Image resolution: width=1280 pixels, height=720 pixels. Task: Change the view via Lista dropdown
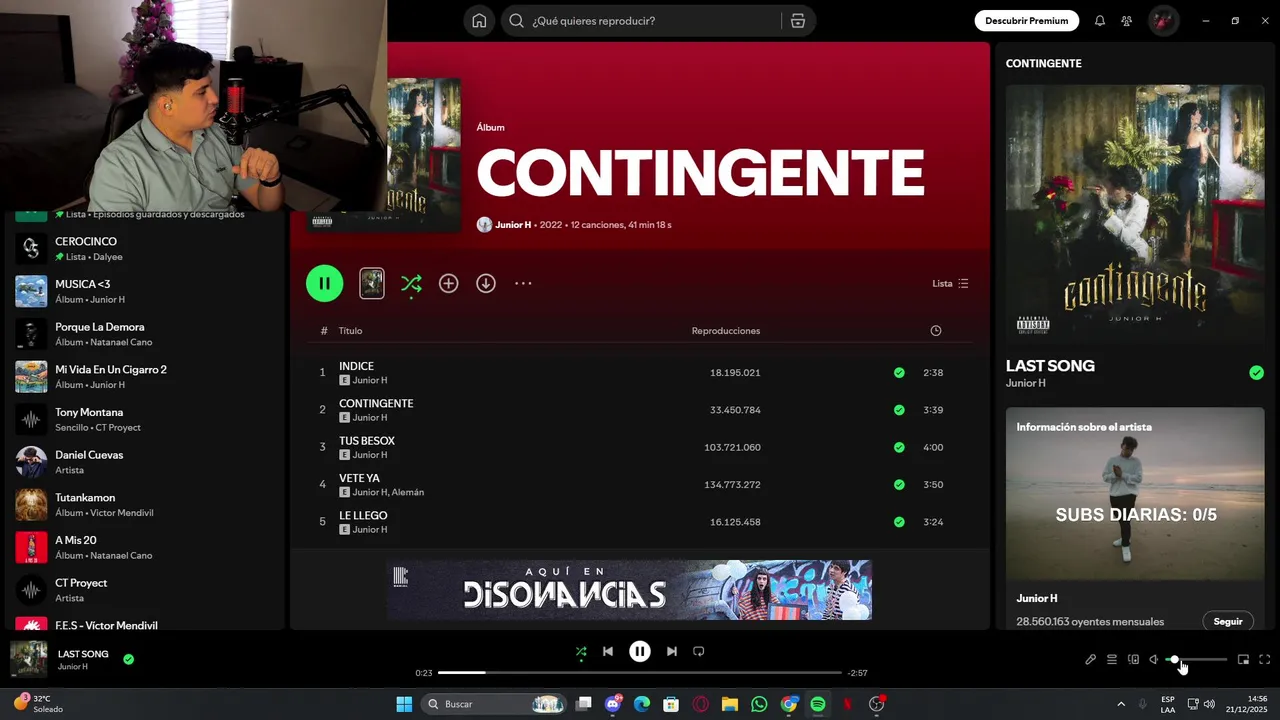pos(950,284)
